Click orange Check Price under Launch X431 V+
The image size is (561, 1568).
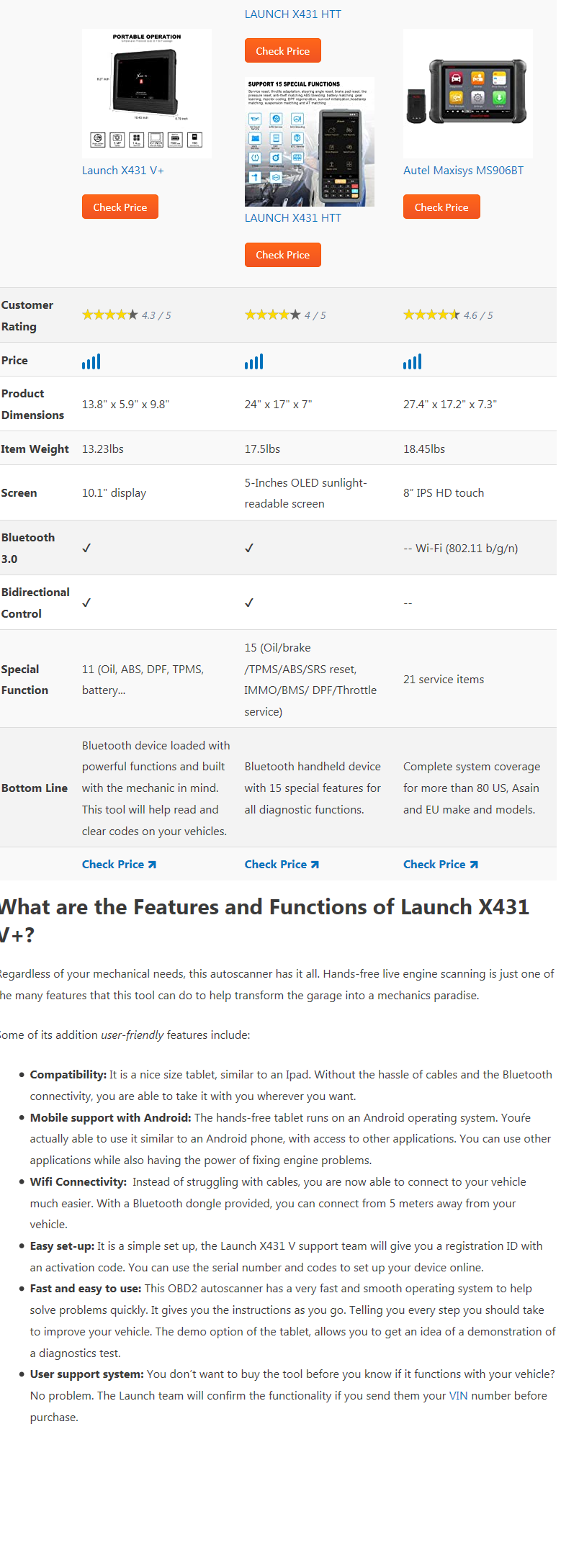click(x=120, y=207)
